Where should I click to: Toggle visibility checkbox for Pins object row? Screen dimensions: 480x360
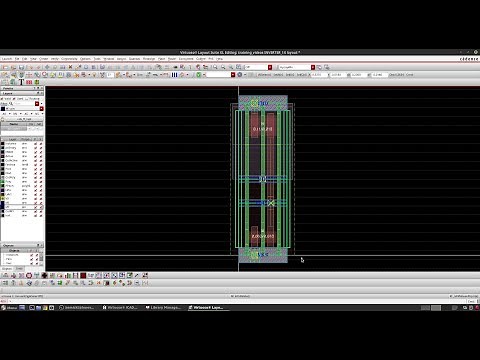click(x=31, y=259)
